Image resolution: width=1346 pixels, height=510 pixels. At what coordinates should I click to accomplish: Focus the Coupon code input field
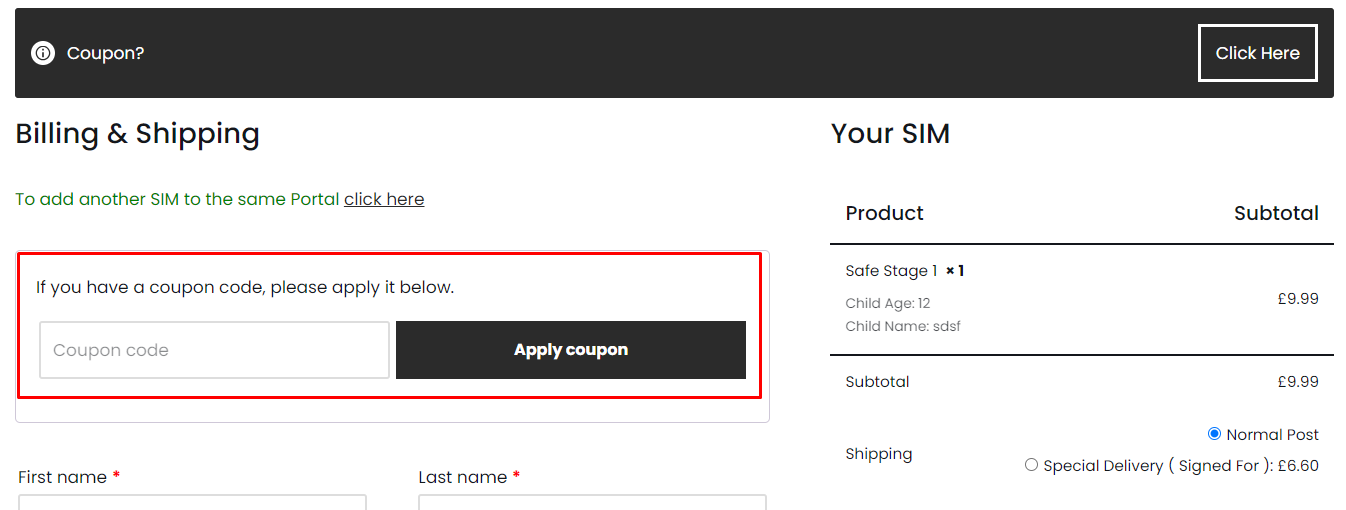click(214, 350)
